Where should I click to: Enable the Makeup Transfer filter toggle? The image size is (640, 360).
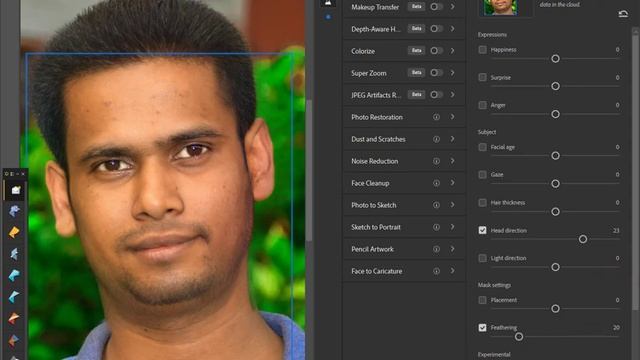[436, 7]
